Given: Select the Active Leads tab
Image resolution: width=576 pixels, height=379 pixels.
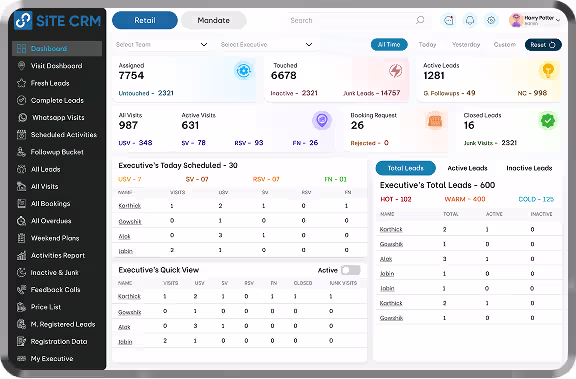Looking at the screenshot, I should (x=467, y=168).
